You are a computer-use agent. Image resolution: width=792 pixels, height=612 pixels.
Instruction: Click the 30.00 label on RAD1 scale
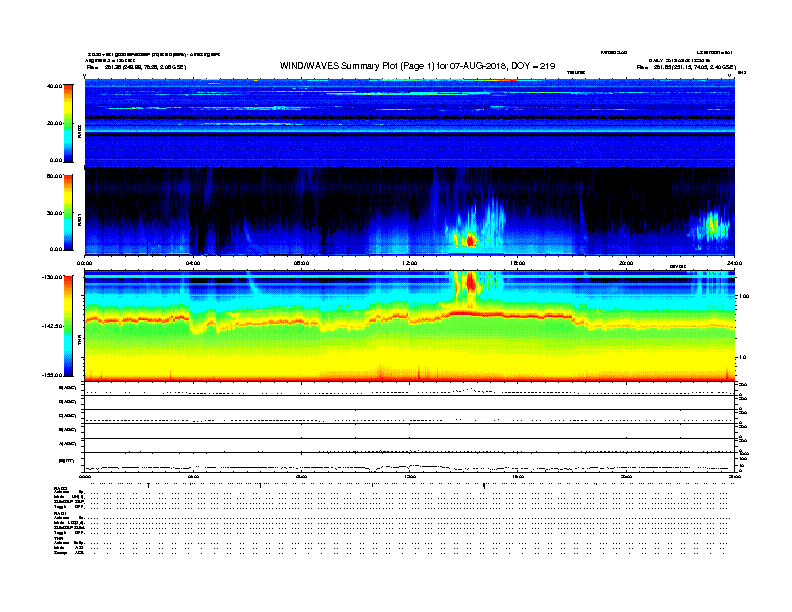point(54,213)
